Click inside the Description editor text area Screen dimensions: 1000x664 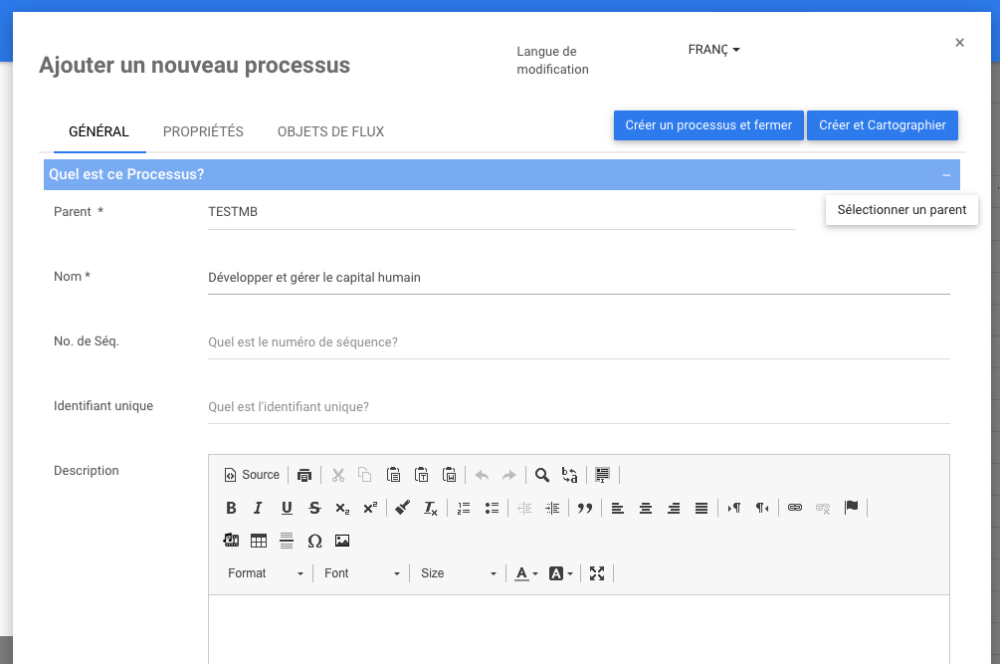(x=578, y=629)
